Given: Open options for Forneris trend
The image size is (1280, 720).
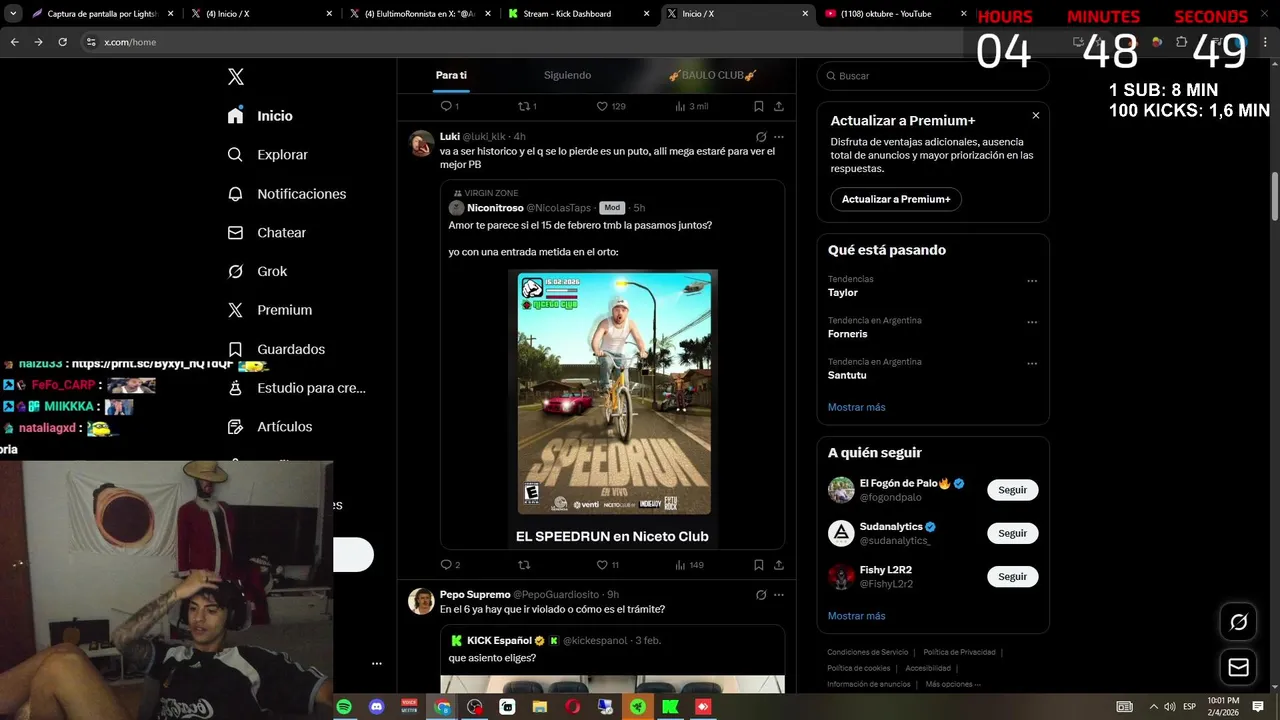Looking at the screenshot, I should pyautogui.click(x=1032, y=322).
